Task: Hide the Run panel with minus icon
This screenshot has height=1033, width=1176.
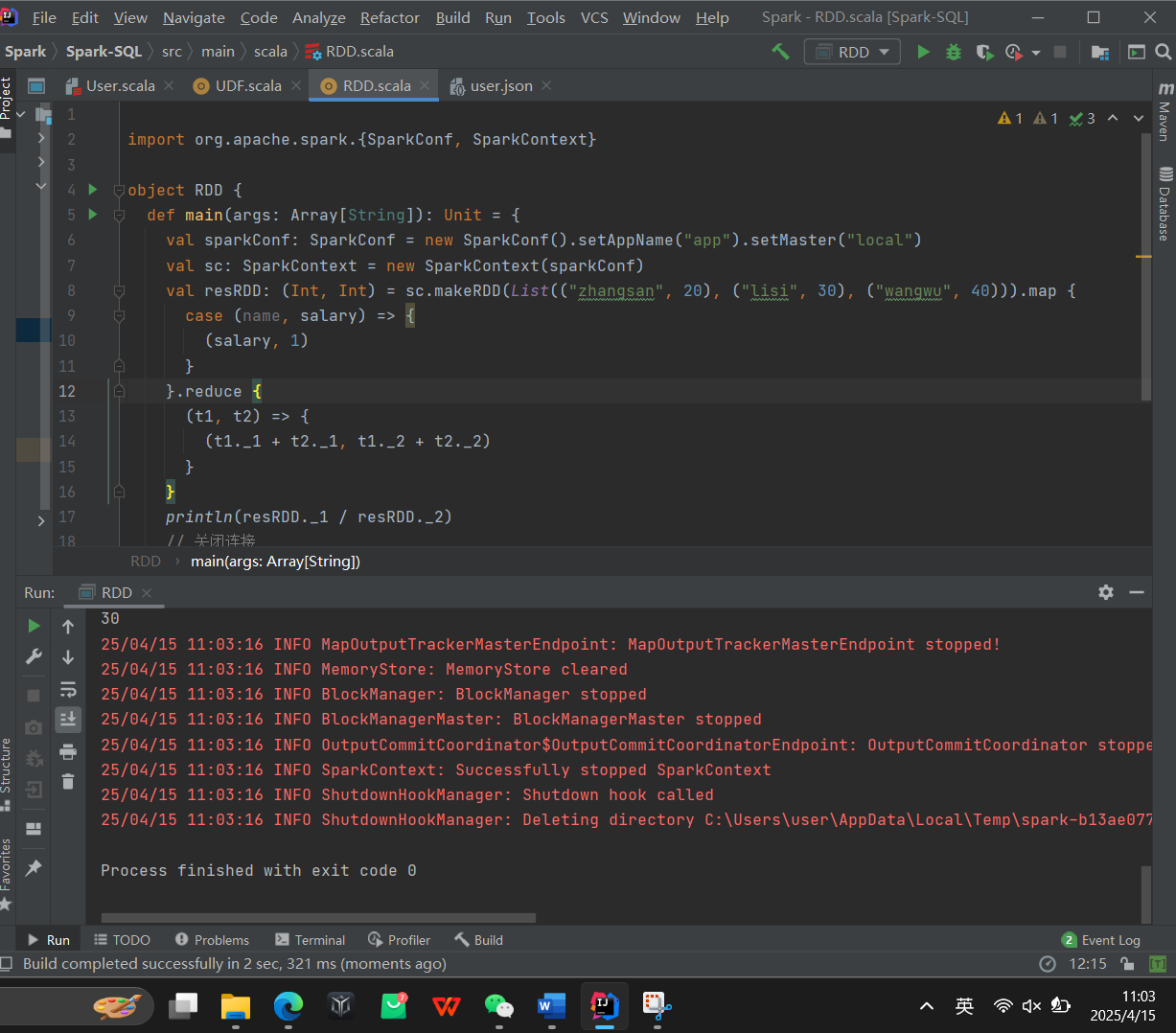Action: click(x=1137, y=592)
